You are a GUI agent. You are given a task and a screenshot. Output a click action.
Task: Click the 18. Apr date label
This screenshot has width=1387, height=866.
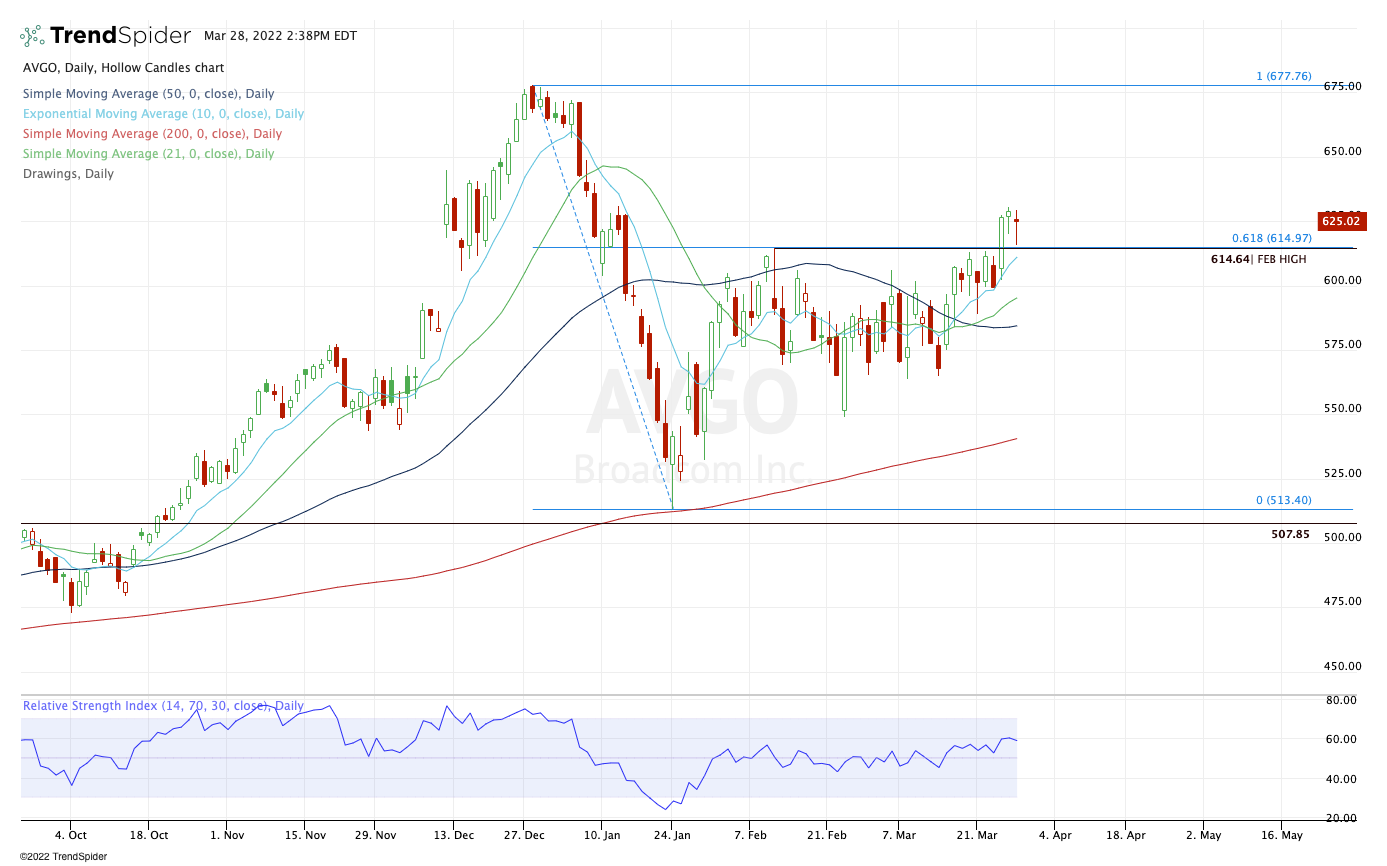(1127, 834)
